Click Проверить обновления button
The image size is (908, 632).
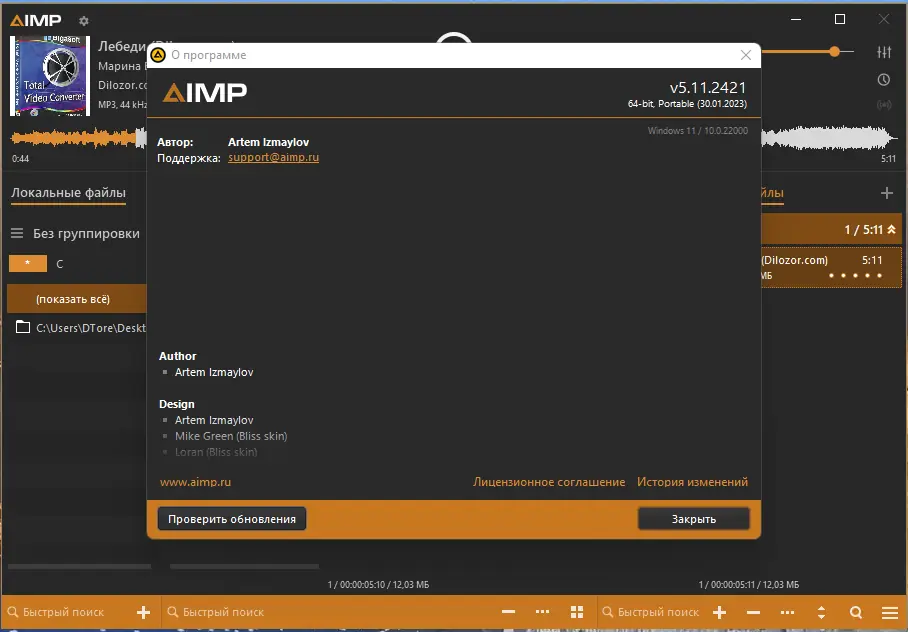click(x=232, y=519)
